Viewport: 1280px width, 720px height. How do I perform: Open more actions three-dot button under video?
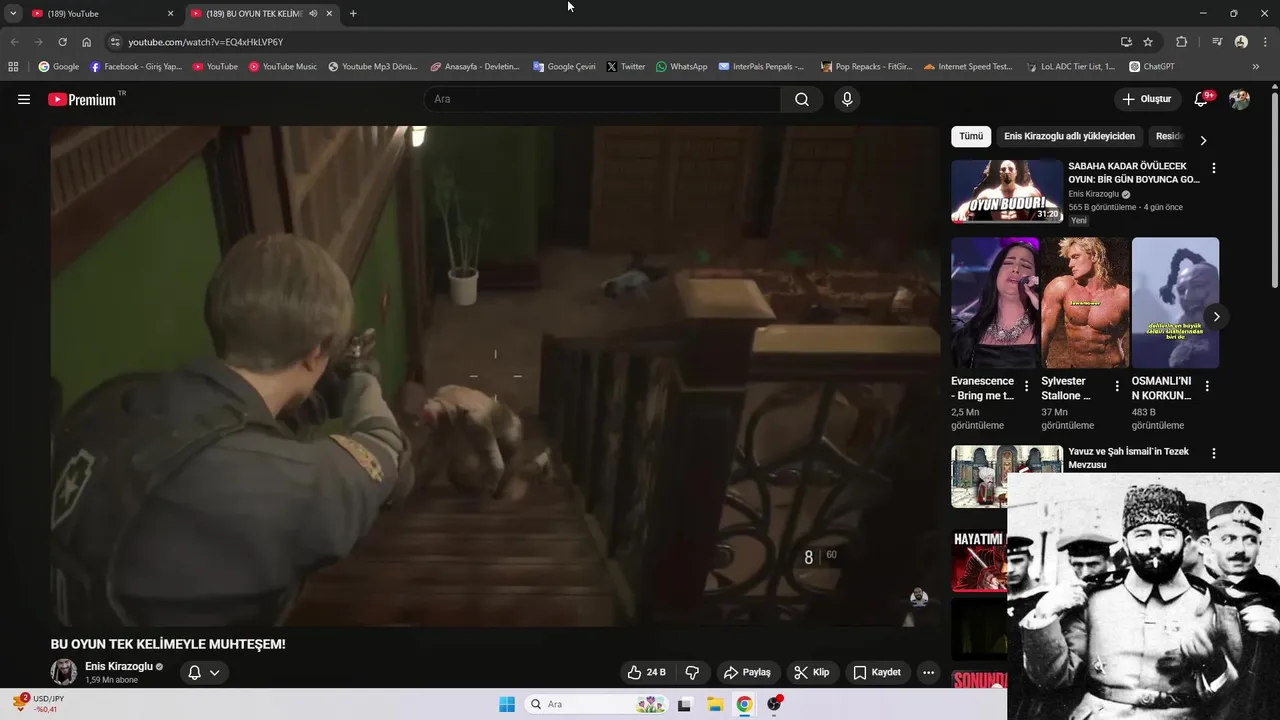tap(929, 672)
